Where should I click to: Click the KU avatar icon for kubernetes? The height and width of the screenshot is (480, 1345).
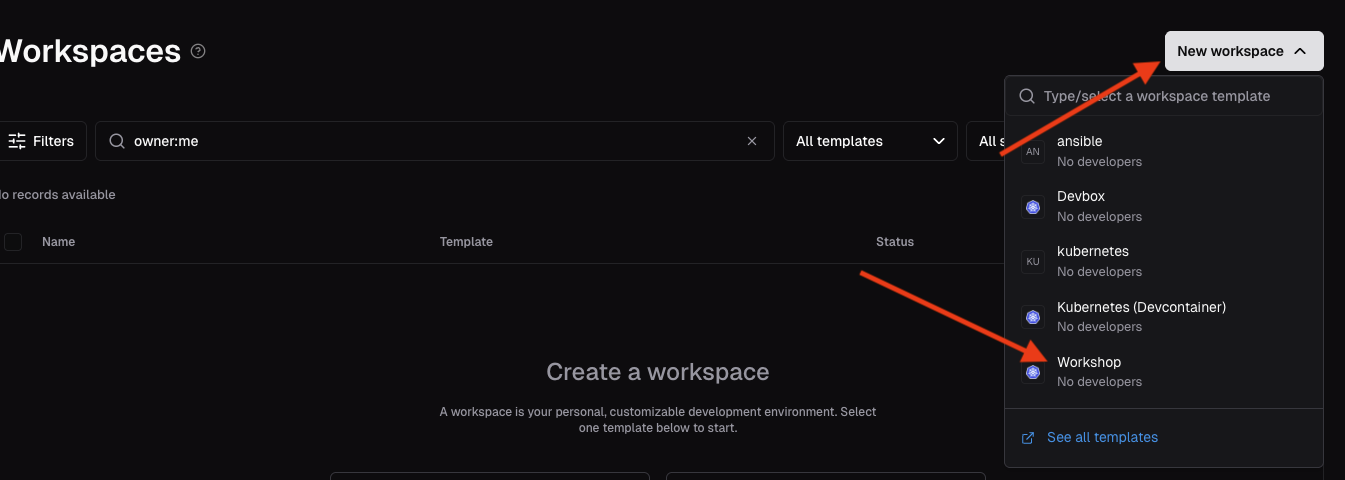point(1033,261)
